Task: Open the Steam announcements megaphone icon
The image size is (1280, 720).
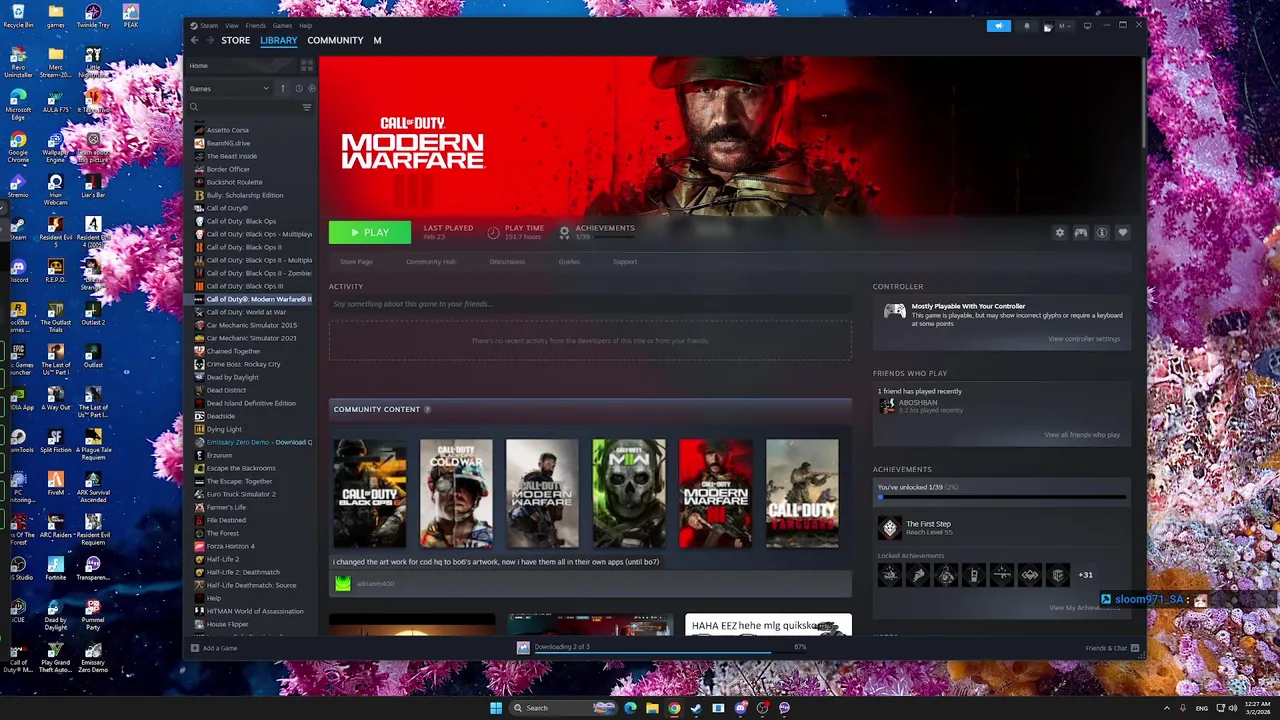Action: (x=998, y=26)
